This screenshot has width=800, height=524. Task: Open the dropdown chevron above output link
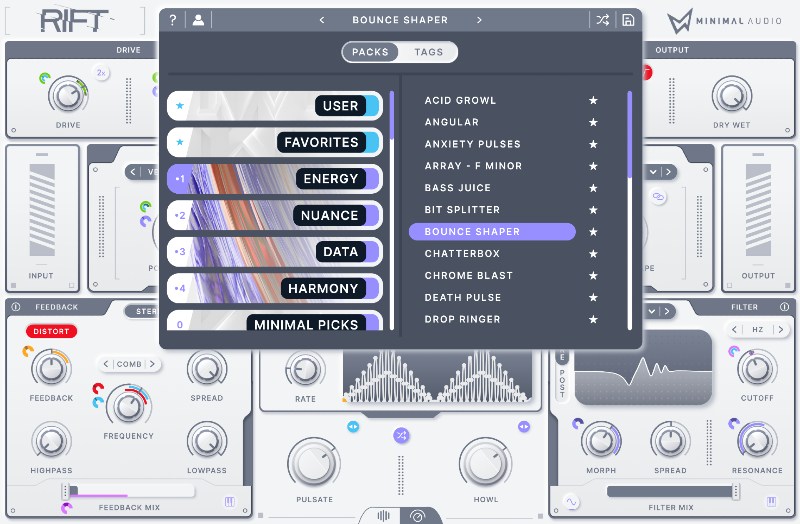653,171
